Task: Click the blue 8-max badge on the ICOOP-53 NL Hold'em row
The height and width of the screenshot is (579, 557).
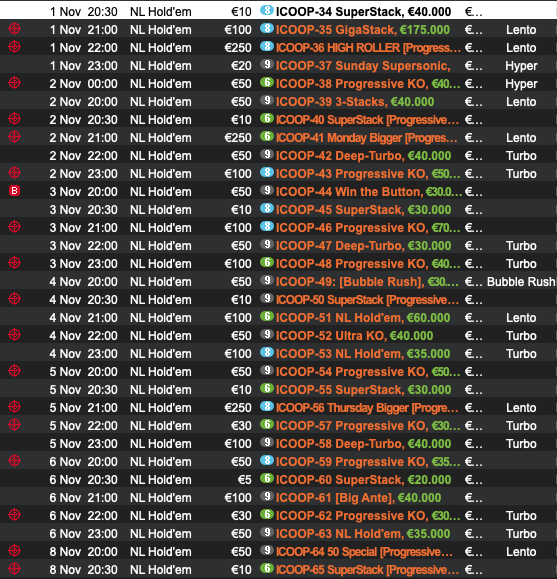Action: point(267,352)
